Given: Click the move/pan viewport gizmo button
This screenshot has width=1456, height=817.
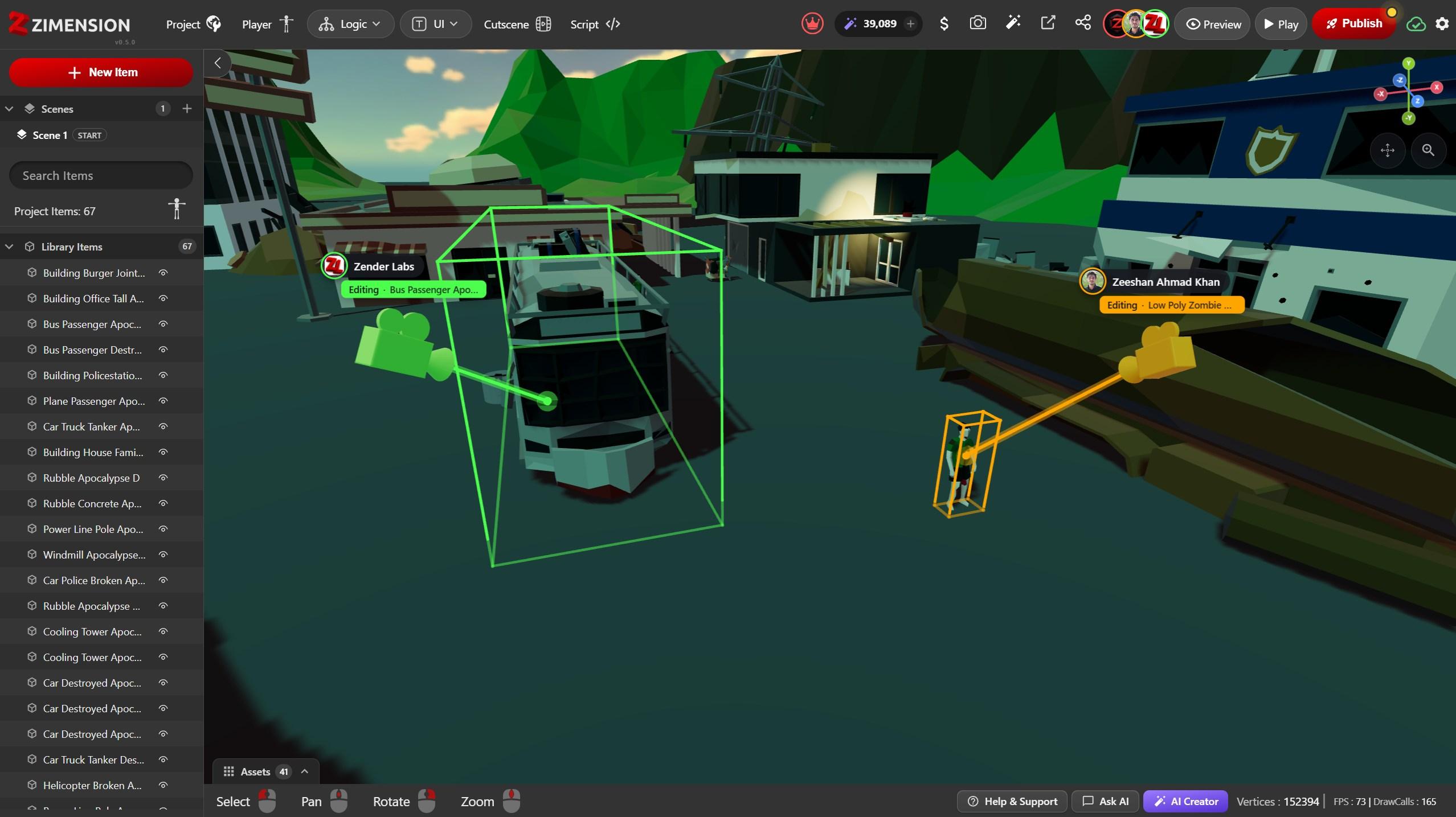Looking at the screenshot, I should tap(1387, 150).
